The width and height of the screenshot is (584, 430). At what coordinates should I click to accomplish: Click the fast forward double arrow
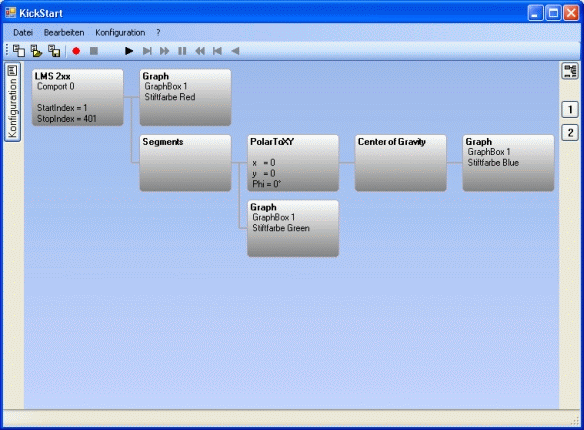pyautogui.click(x=164, y=51)
